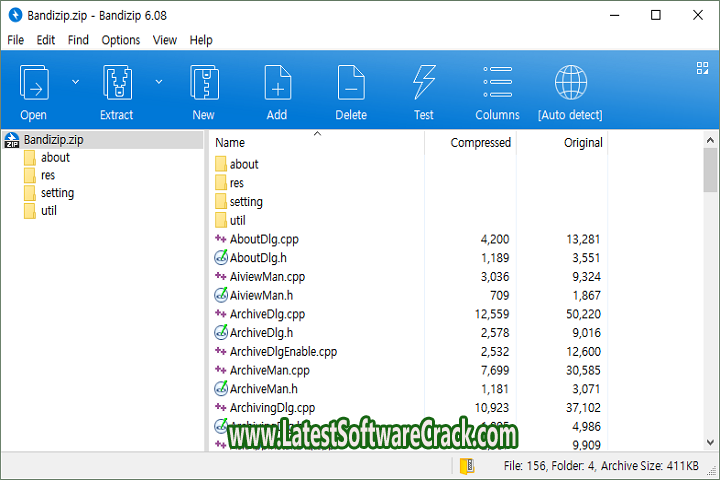This screenshot has width=720, height=480.
Task: Toggle the view grid icon at top right
Action: (x=702, y=68)
